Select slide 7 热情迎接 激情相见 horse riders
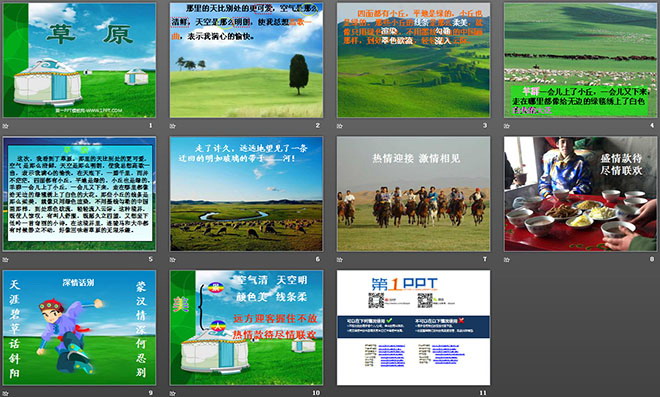This screenshot has width=660, height=397. point(413,194)
